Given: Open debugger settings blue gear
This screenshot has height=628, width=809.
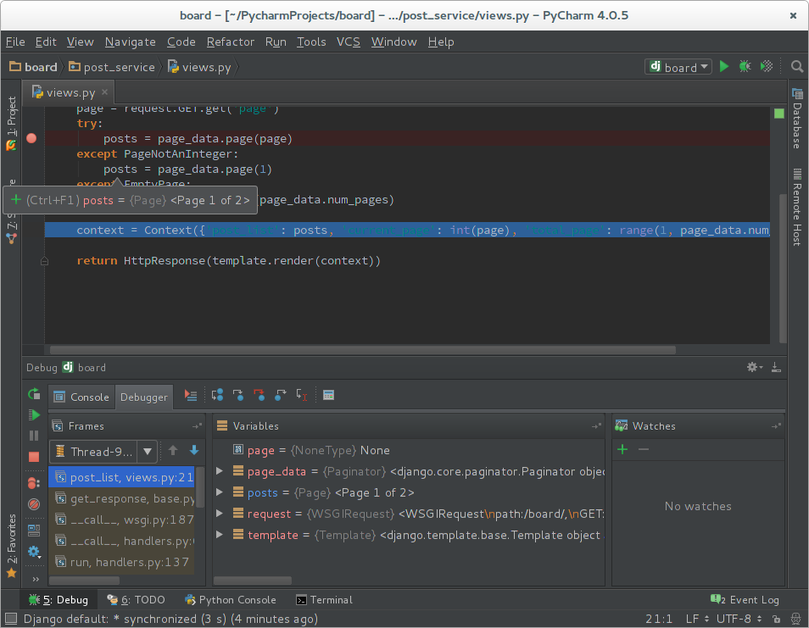Looking at the screenshot, I should pyautogui.click(x=34, y=552).
